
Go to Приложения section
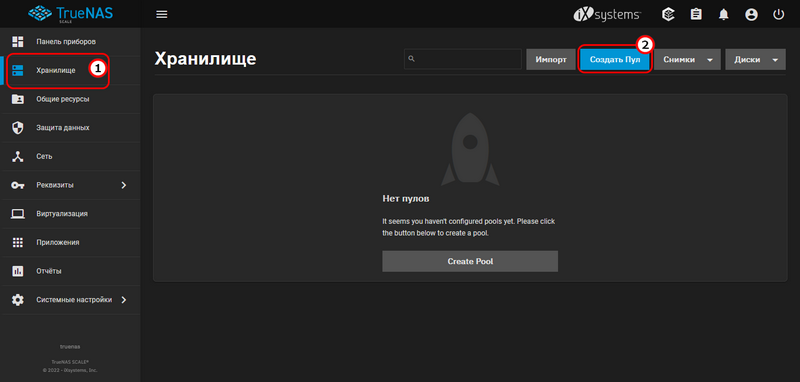coord(70,242)
